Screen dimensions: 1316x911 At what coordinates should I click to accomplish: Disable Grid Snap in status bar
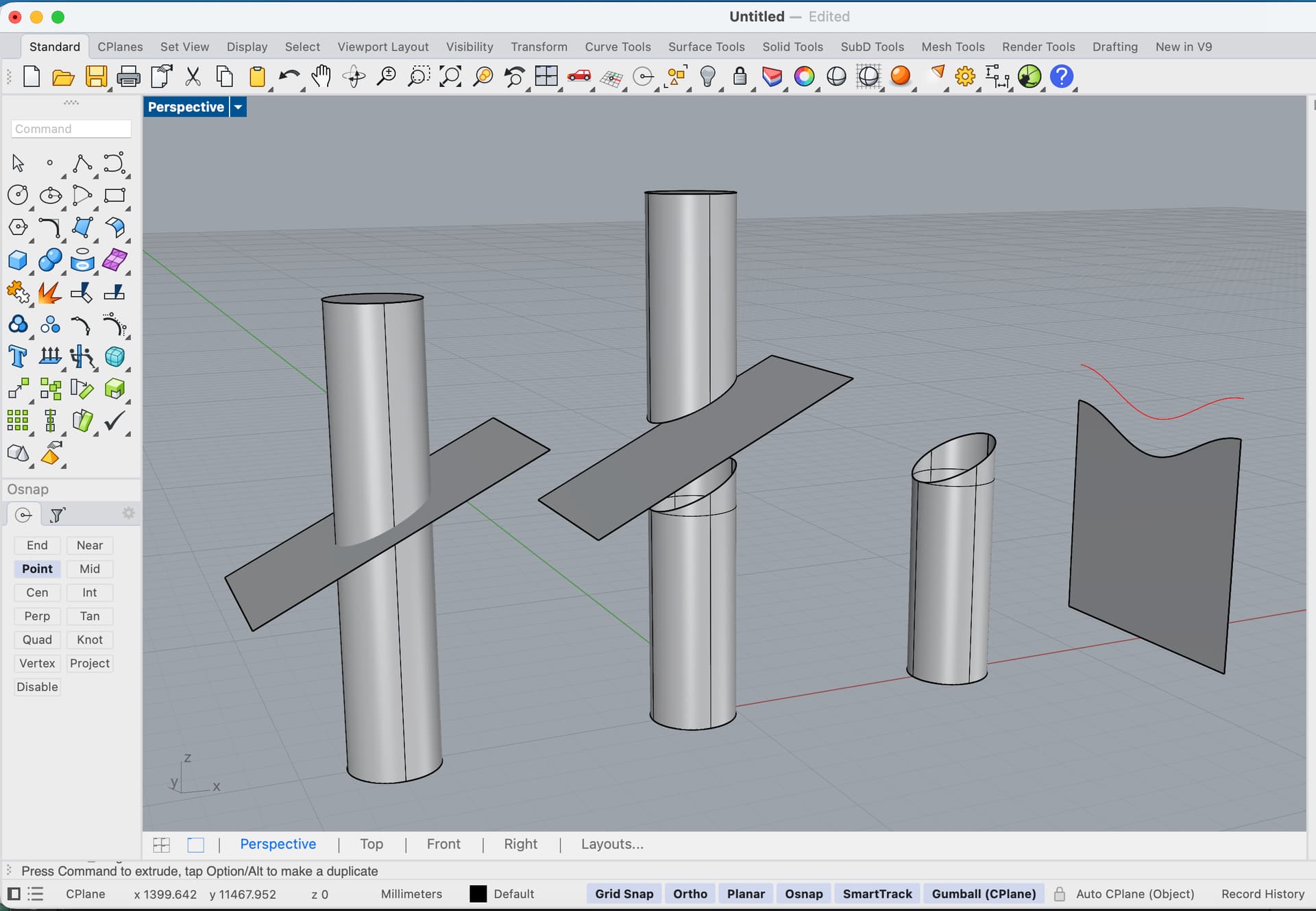click(x=624, y=894)
